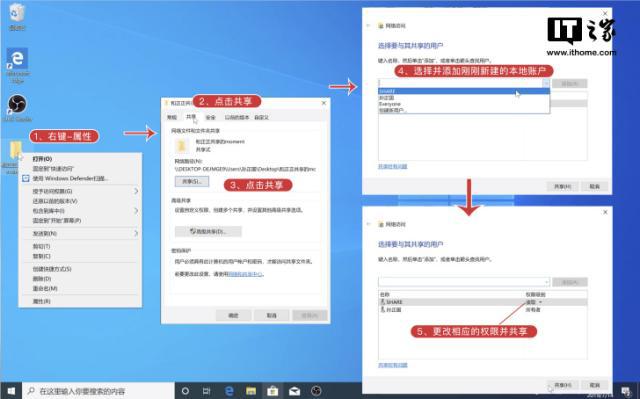This screenshot has height=399, width=640.
Task: Click the back arrow in upper network access dialog
Action: coord(368,26)
